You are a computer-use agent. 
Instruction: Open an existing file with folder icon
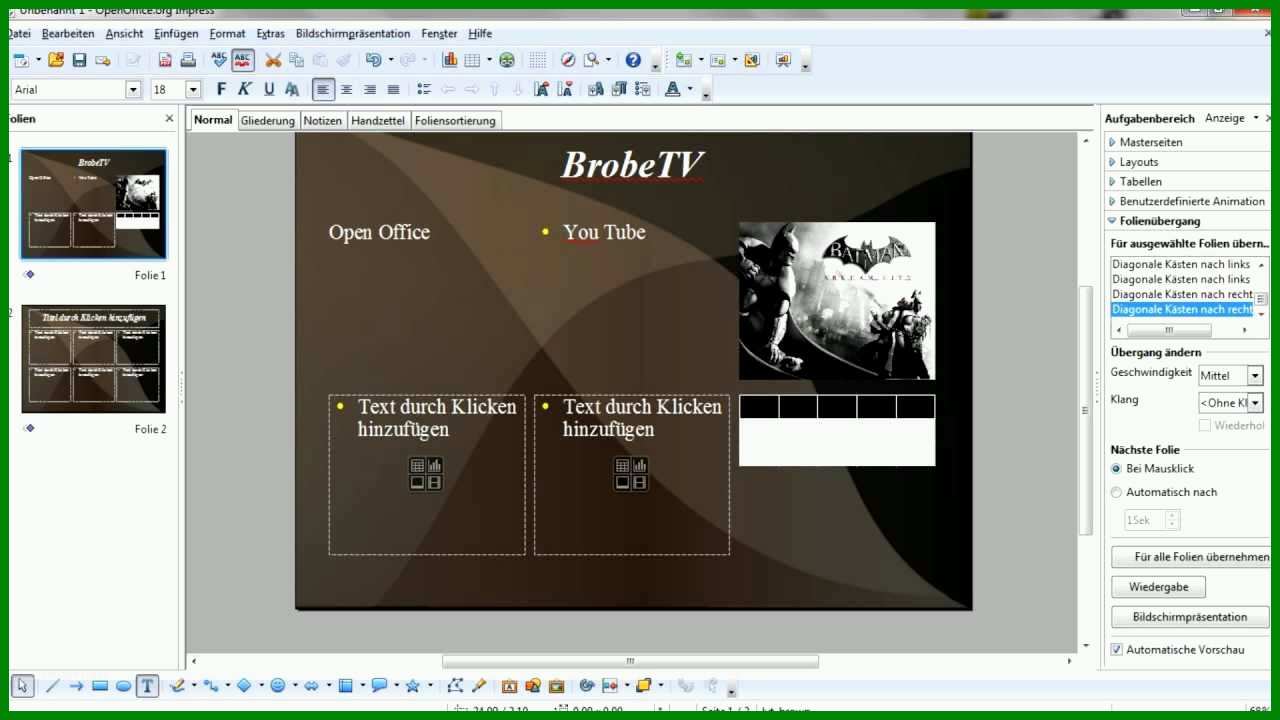coord(56,60)
